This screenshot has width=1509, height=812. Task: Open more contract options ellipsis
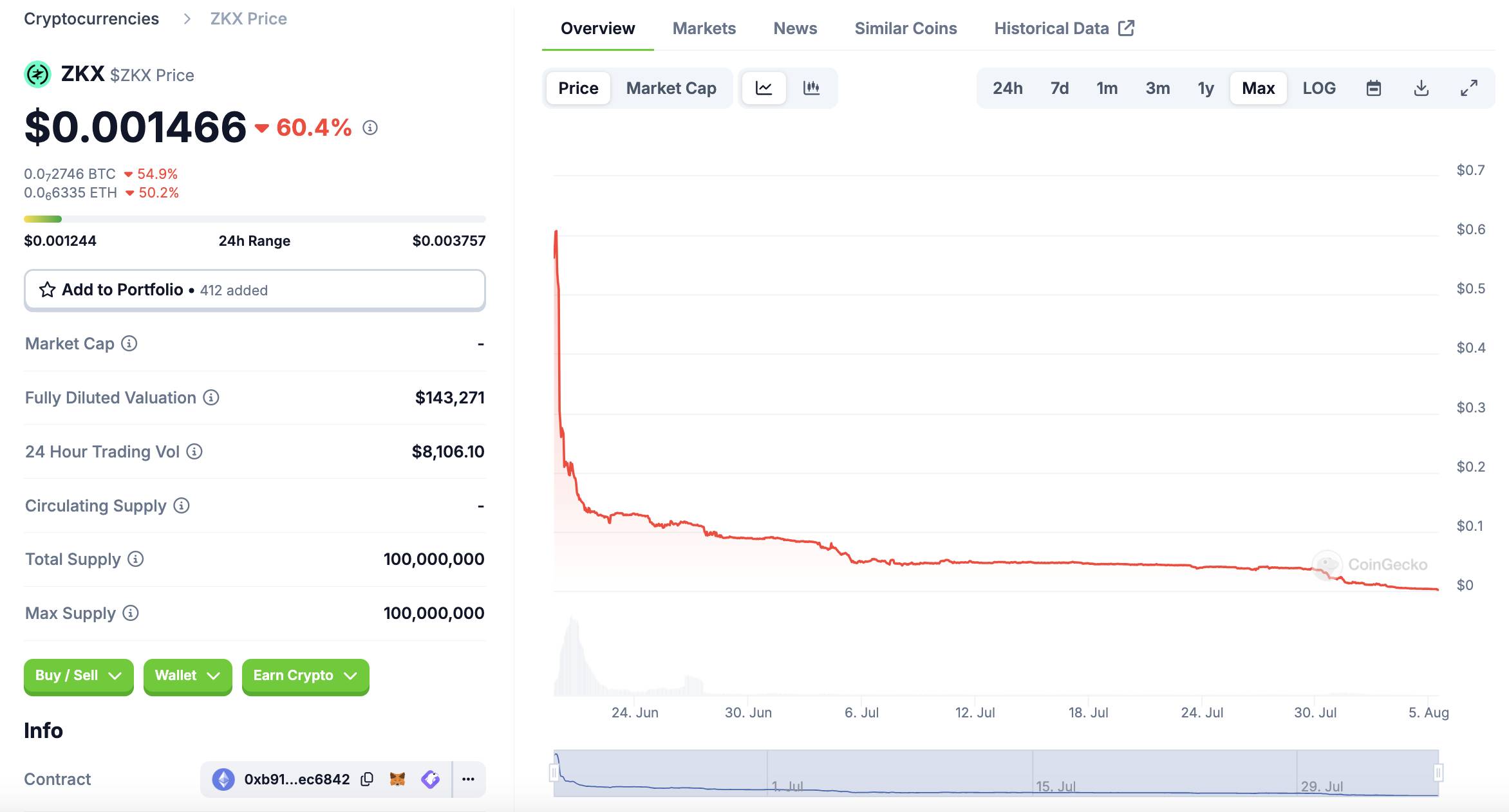coord(469,779)
